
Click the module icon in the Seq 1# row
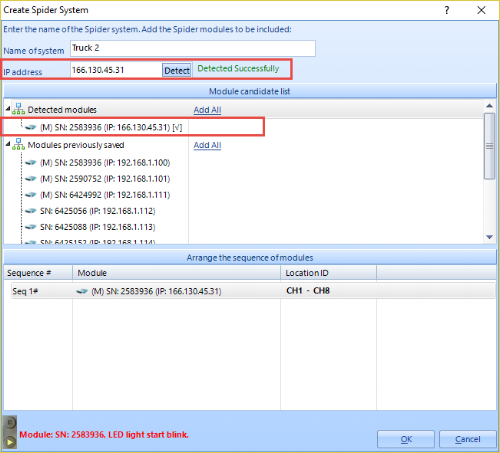82,291
